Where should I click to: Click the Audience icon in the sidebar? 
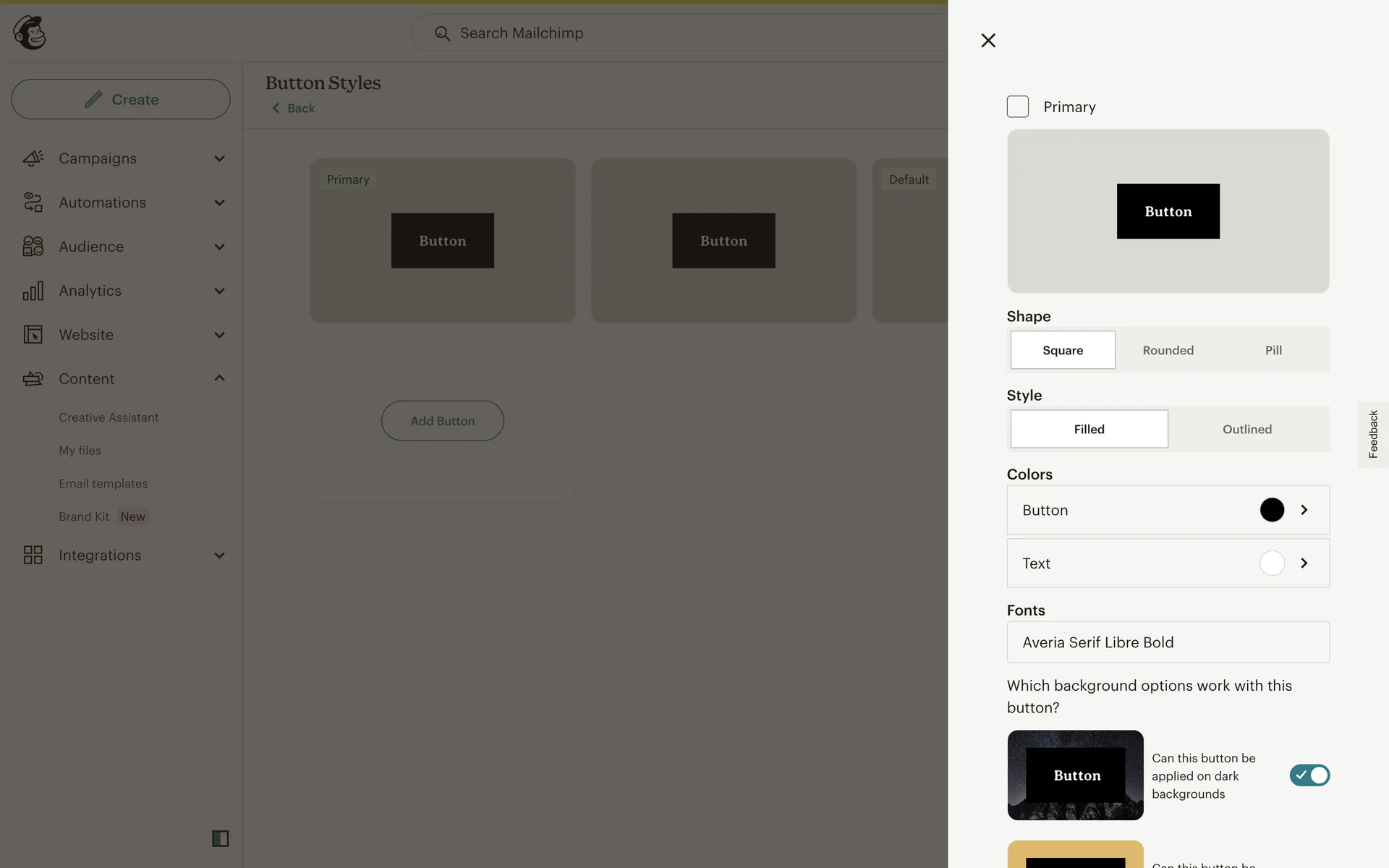click(x=33, y=247)
